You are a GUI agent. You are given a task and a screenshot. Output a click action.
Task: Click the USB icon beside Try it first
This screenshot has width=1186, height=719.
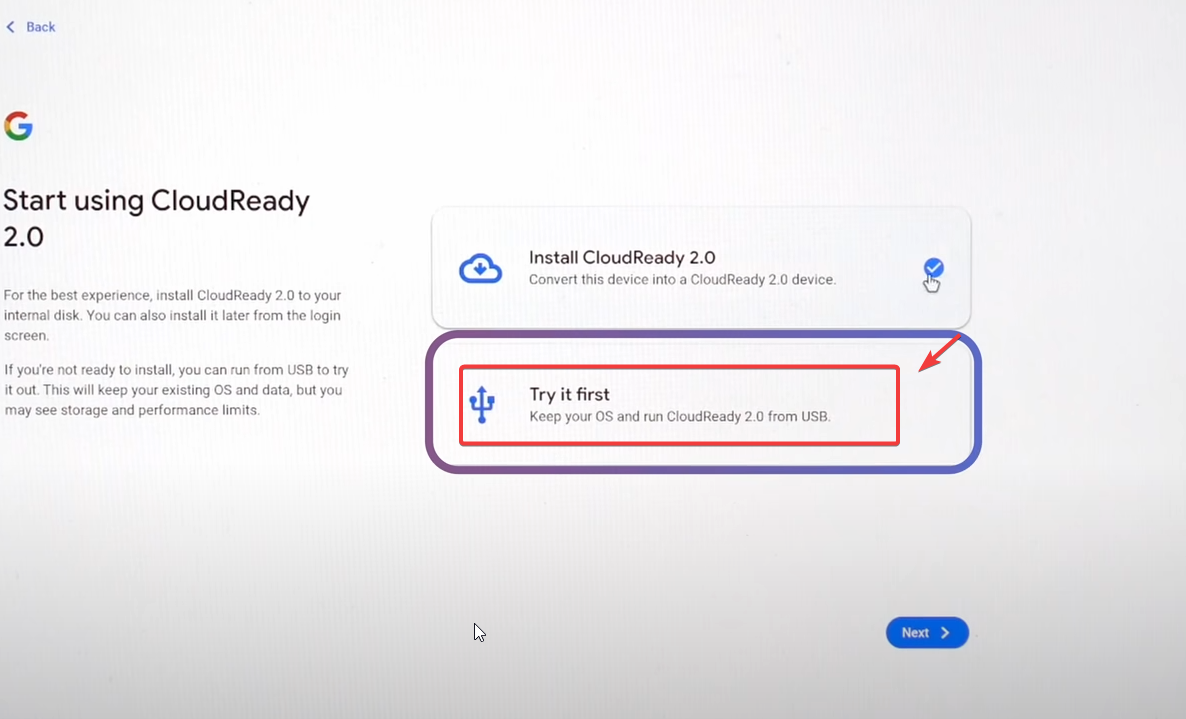click(482, 405)
